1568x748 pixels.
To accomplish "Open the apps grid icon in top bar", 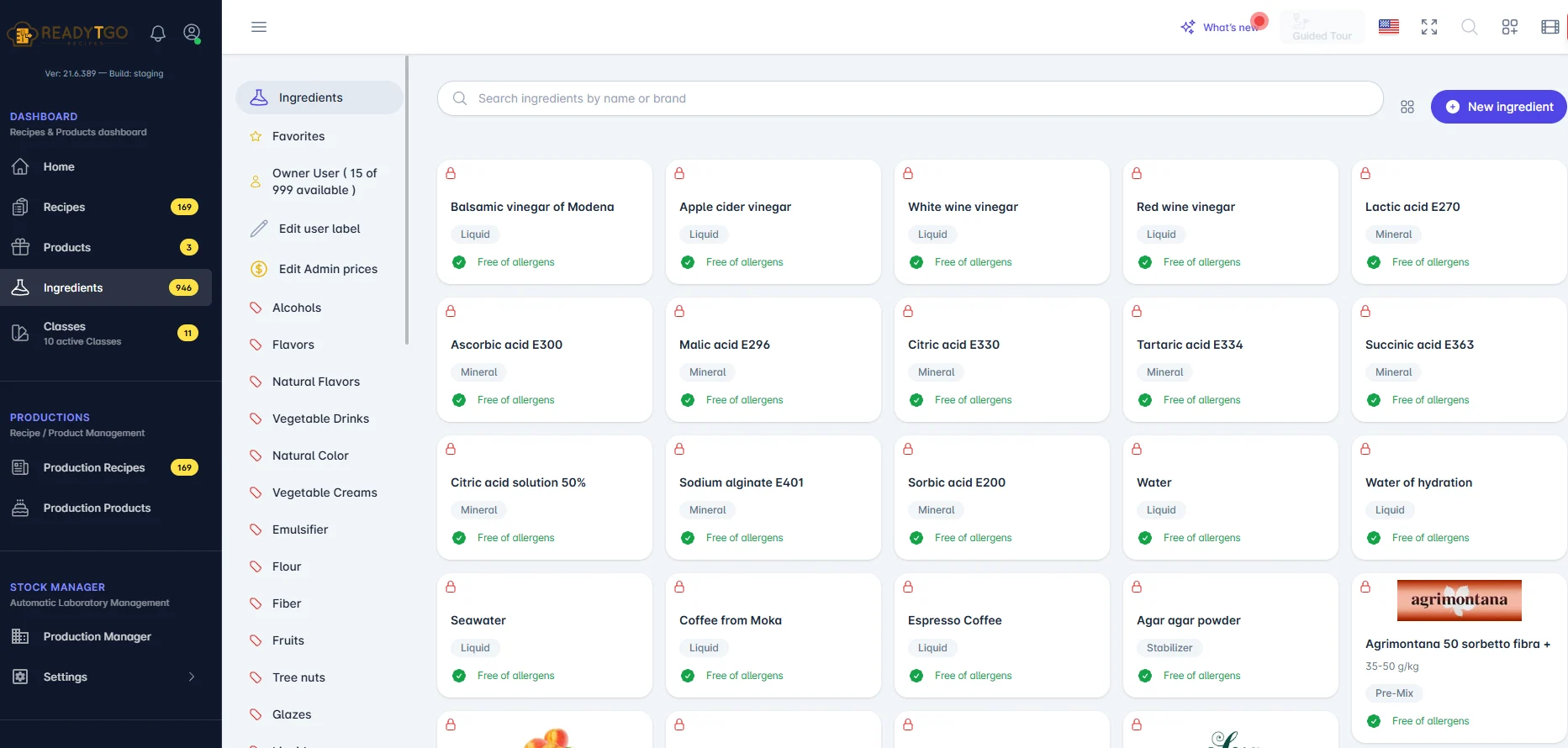I will (x=1510, y=27).
